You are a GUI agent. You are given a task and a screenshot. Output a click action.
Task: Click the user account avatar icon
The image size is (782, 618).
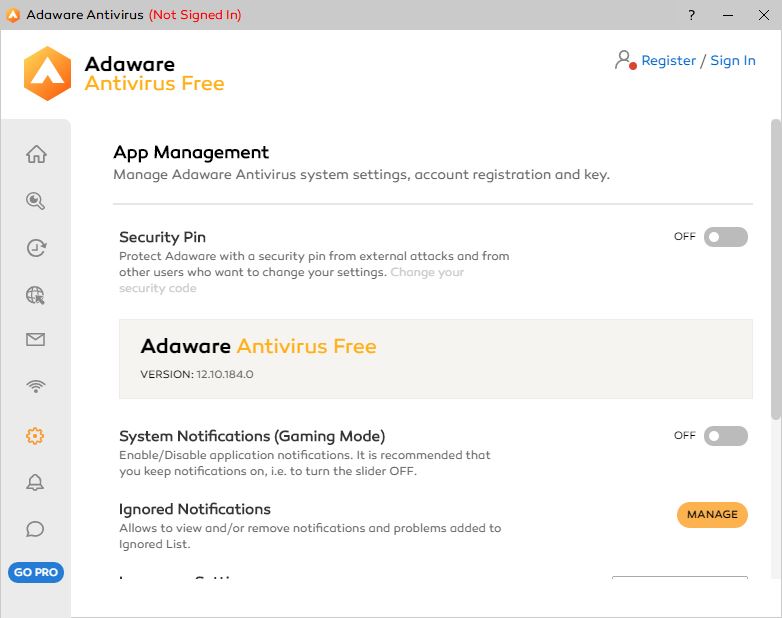625,60
